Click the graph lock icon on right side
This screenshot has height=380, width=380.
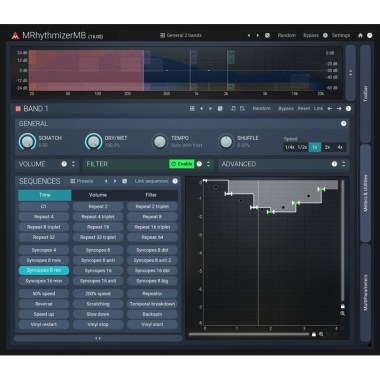click(343, 306)
